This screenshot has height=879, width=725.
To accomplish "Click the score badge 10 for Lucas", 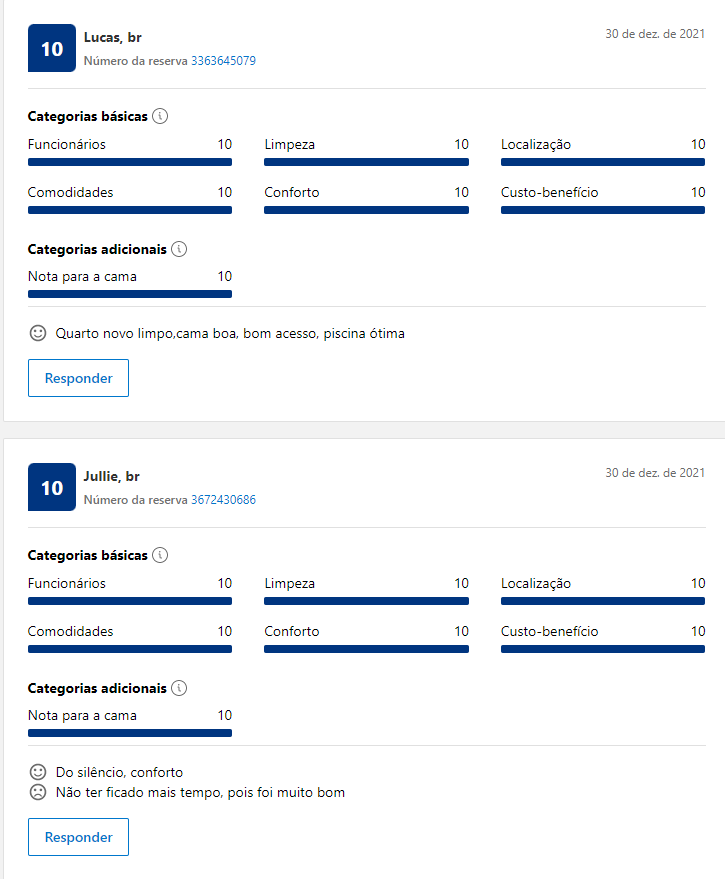I will coord(52,48).
